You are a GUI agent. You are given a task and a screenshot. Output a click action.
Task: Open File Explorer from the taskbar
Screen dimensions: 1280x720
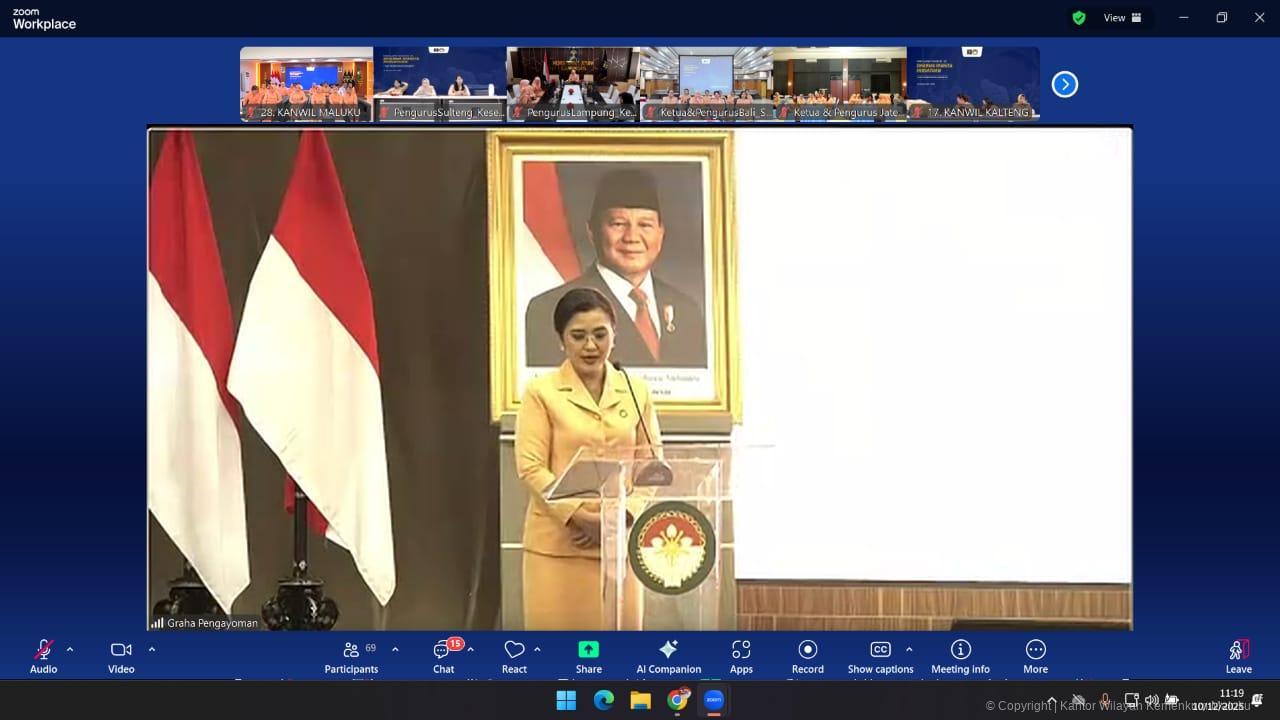pos(640,700)
